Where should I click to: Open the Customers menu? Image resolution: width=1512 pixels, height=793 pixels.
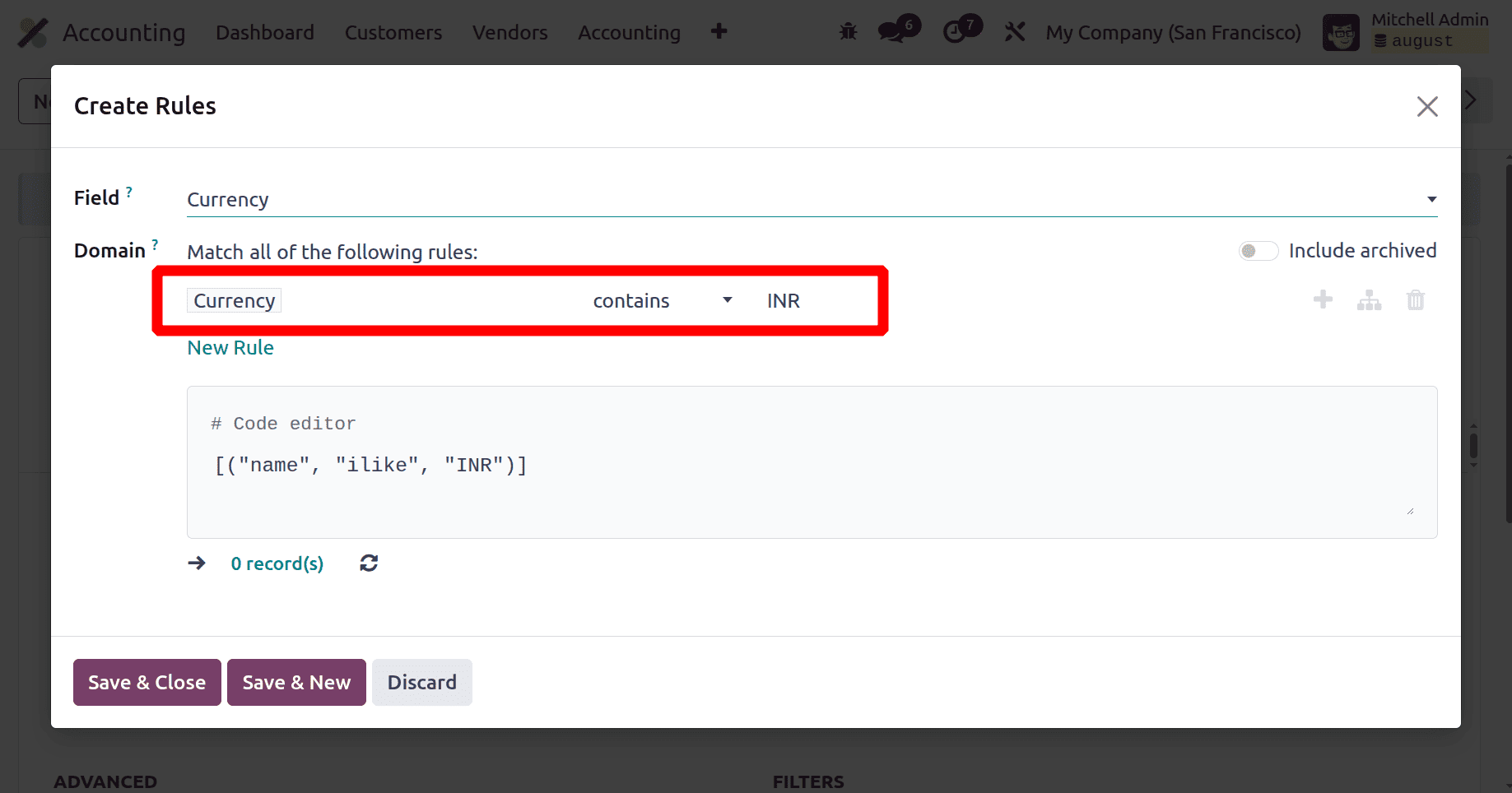click(x=393, y=33)
